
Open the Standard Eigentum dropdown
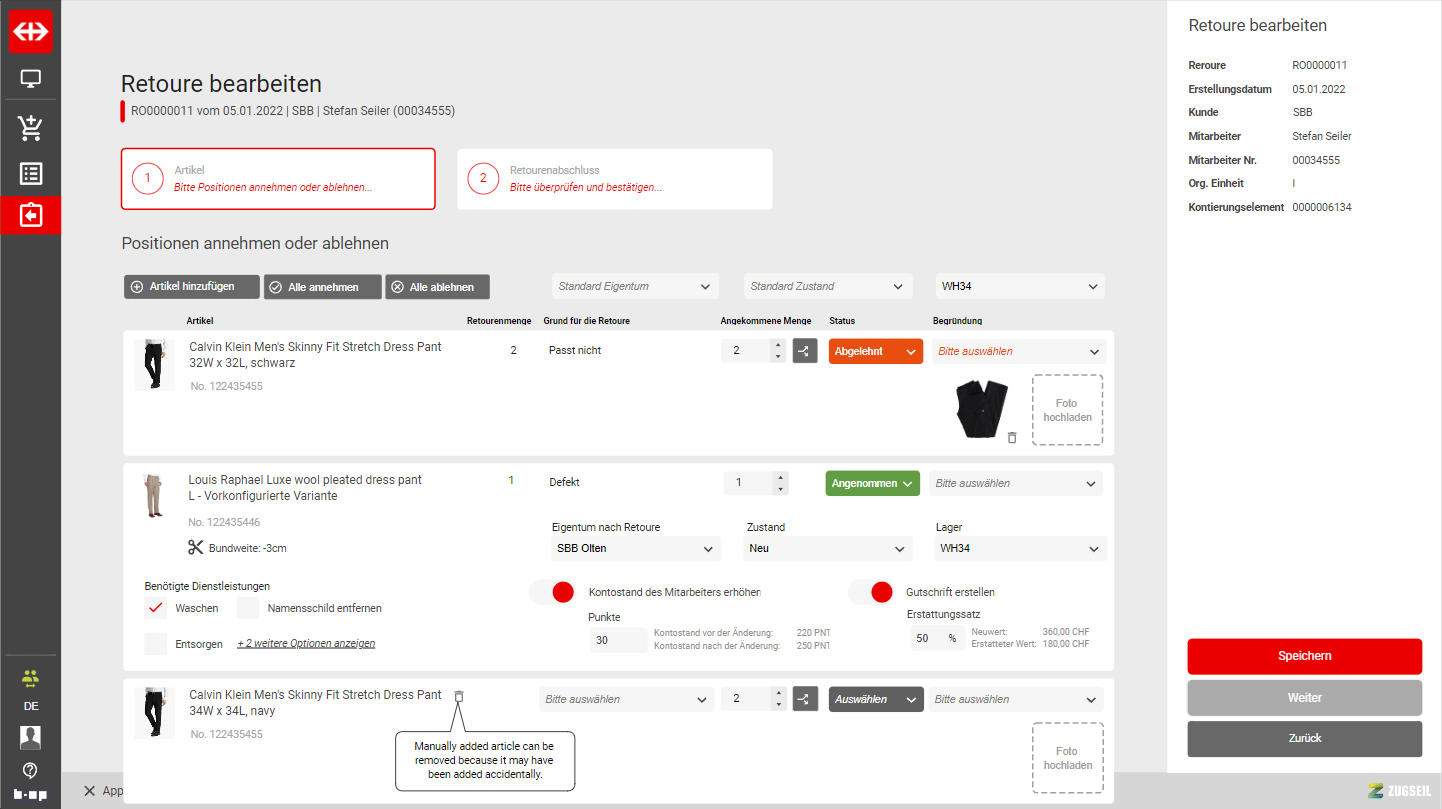tap(635, 287)
